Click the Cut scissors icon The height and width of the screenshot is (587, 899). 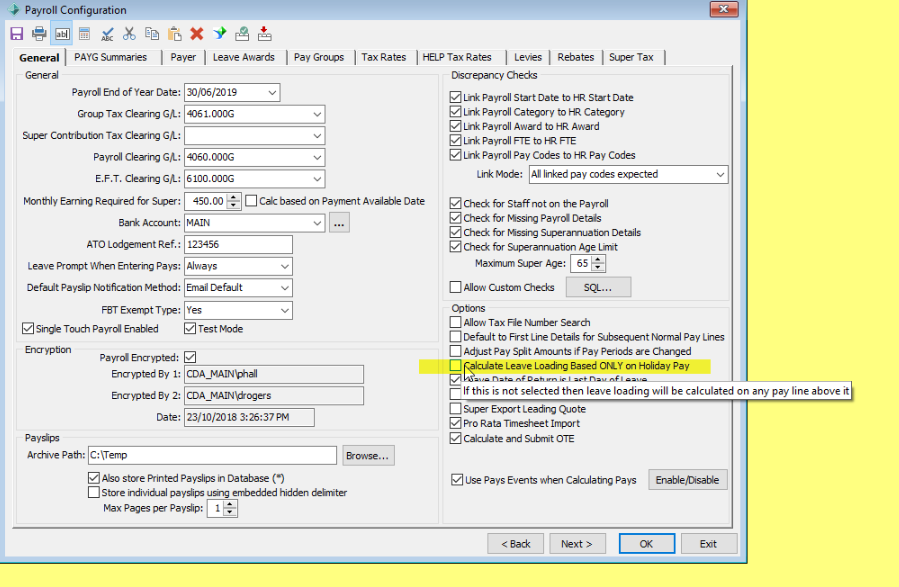pyautogui.click(x=129, y=34)
